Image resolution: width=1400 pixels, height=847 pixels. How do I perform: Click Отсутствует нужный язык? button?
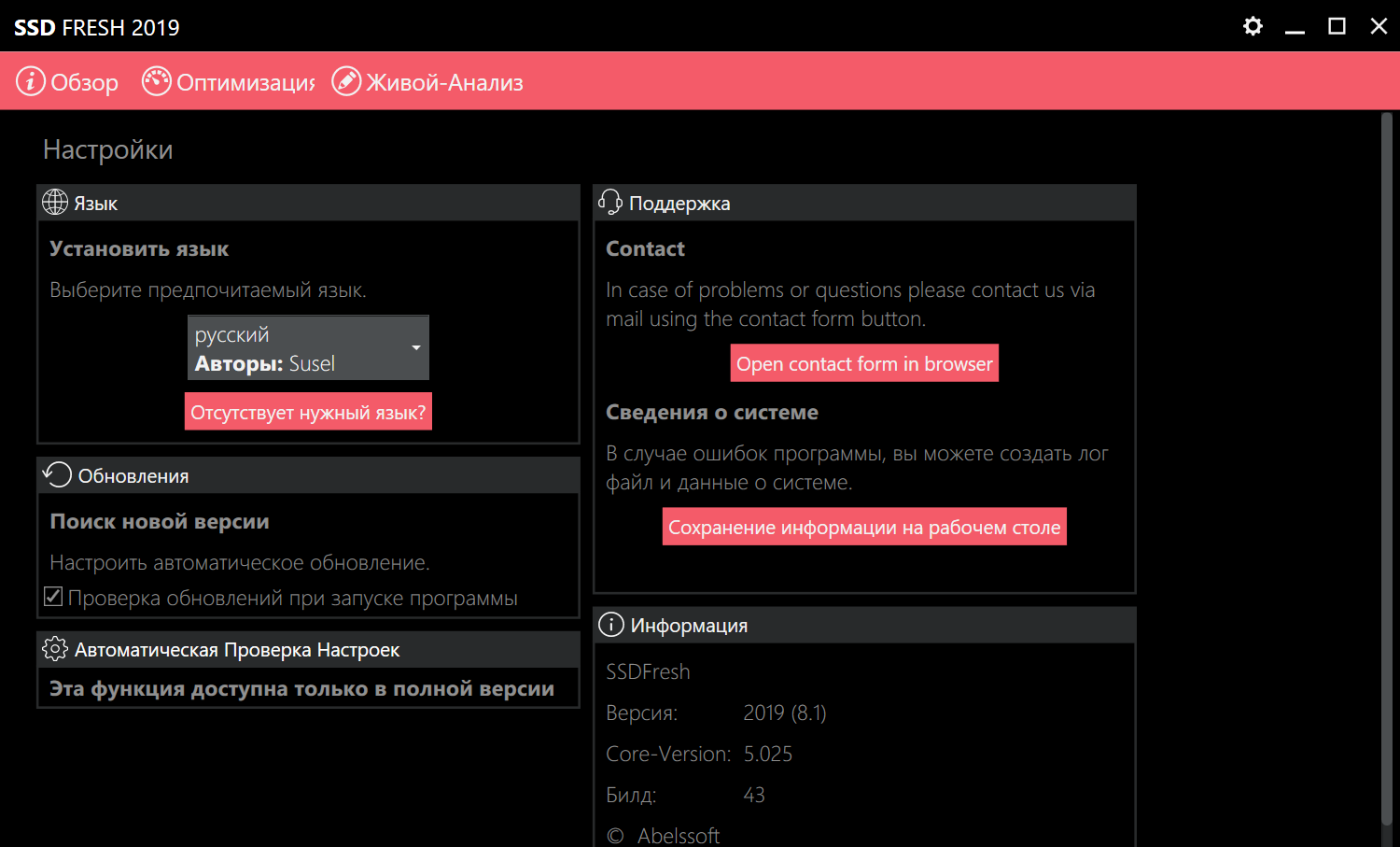point(308,412)
